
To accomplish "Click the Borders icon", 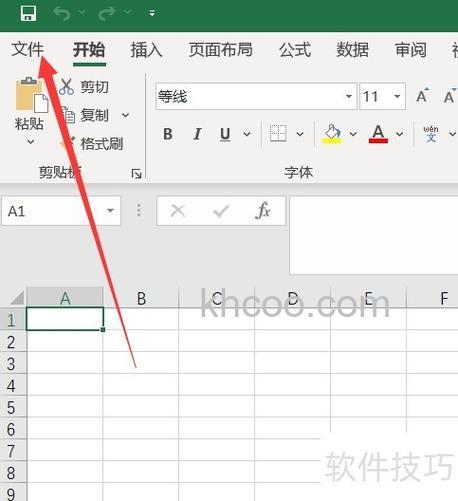I will pos(278,134).
